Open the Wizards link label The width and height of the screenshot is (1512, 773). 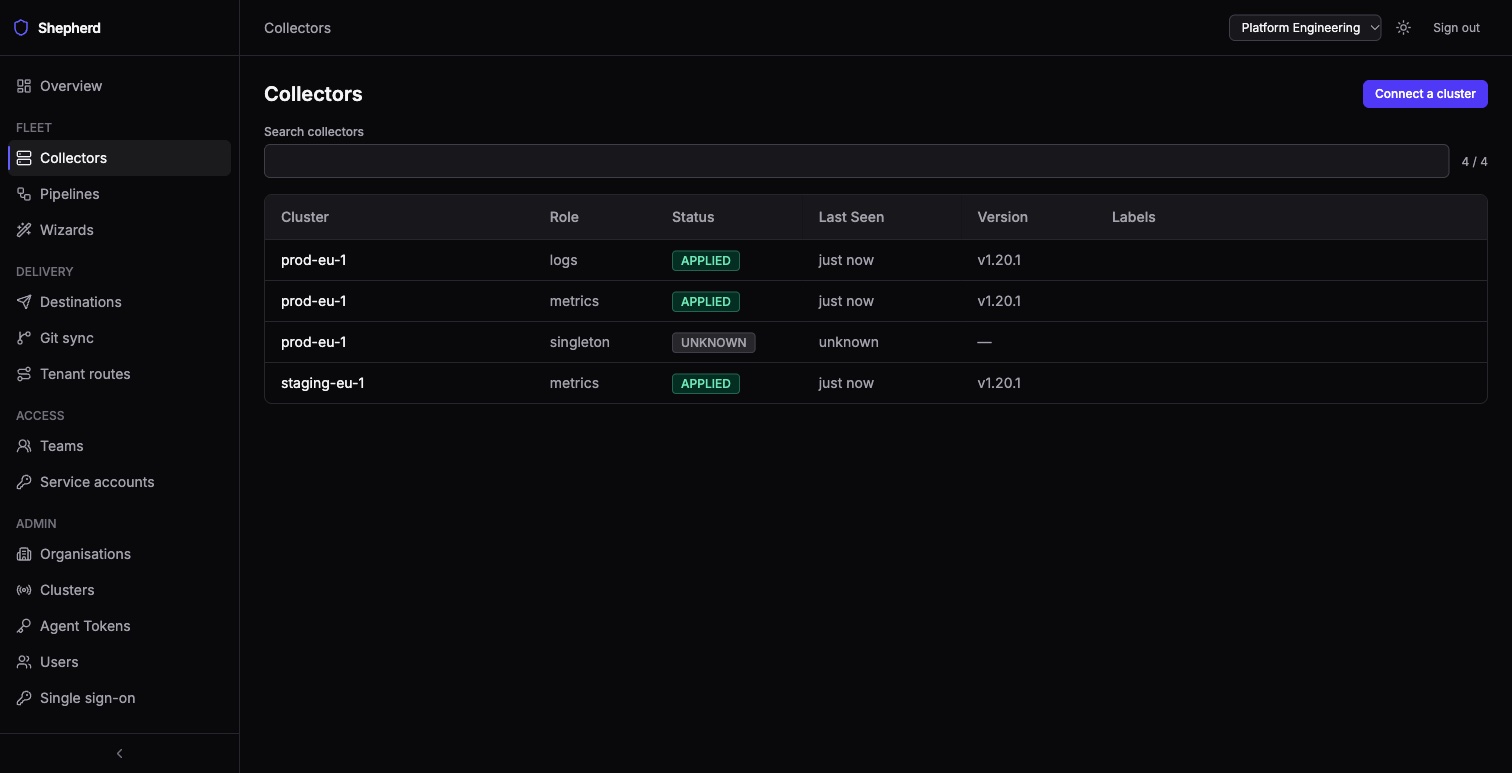67,230
